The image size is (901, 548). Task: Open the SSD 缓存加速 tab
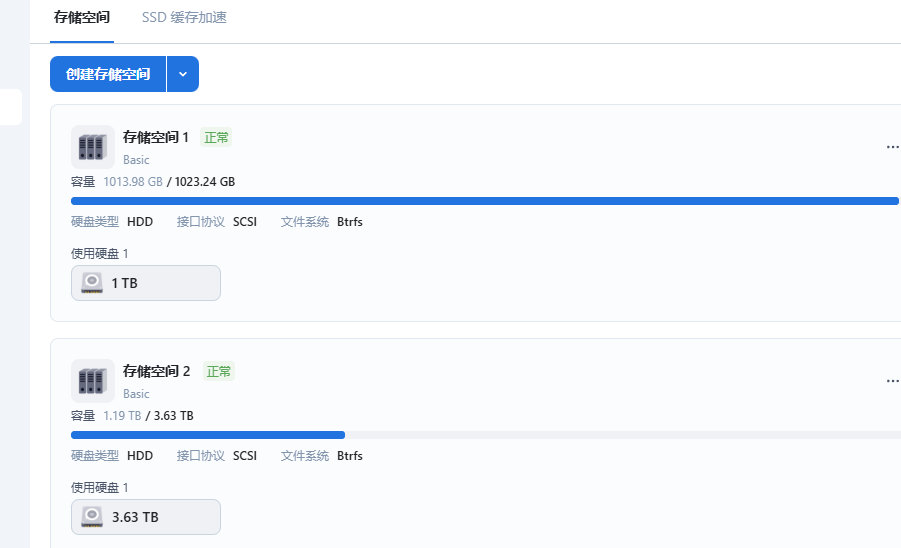[x=184, y=18]
